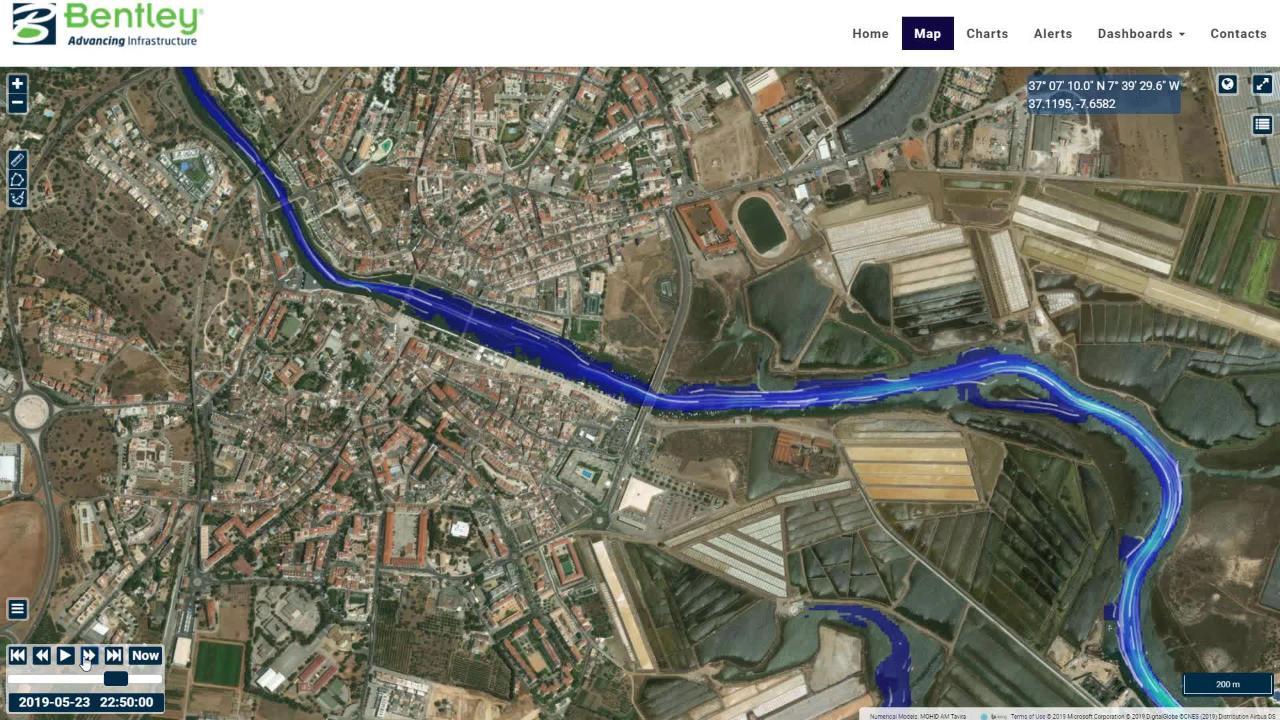Image resolution: width=1280 pixels, height=720 pixels.
Task: Zoom out of the map
Action: pyautogui.click(x=17, y=103)
